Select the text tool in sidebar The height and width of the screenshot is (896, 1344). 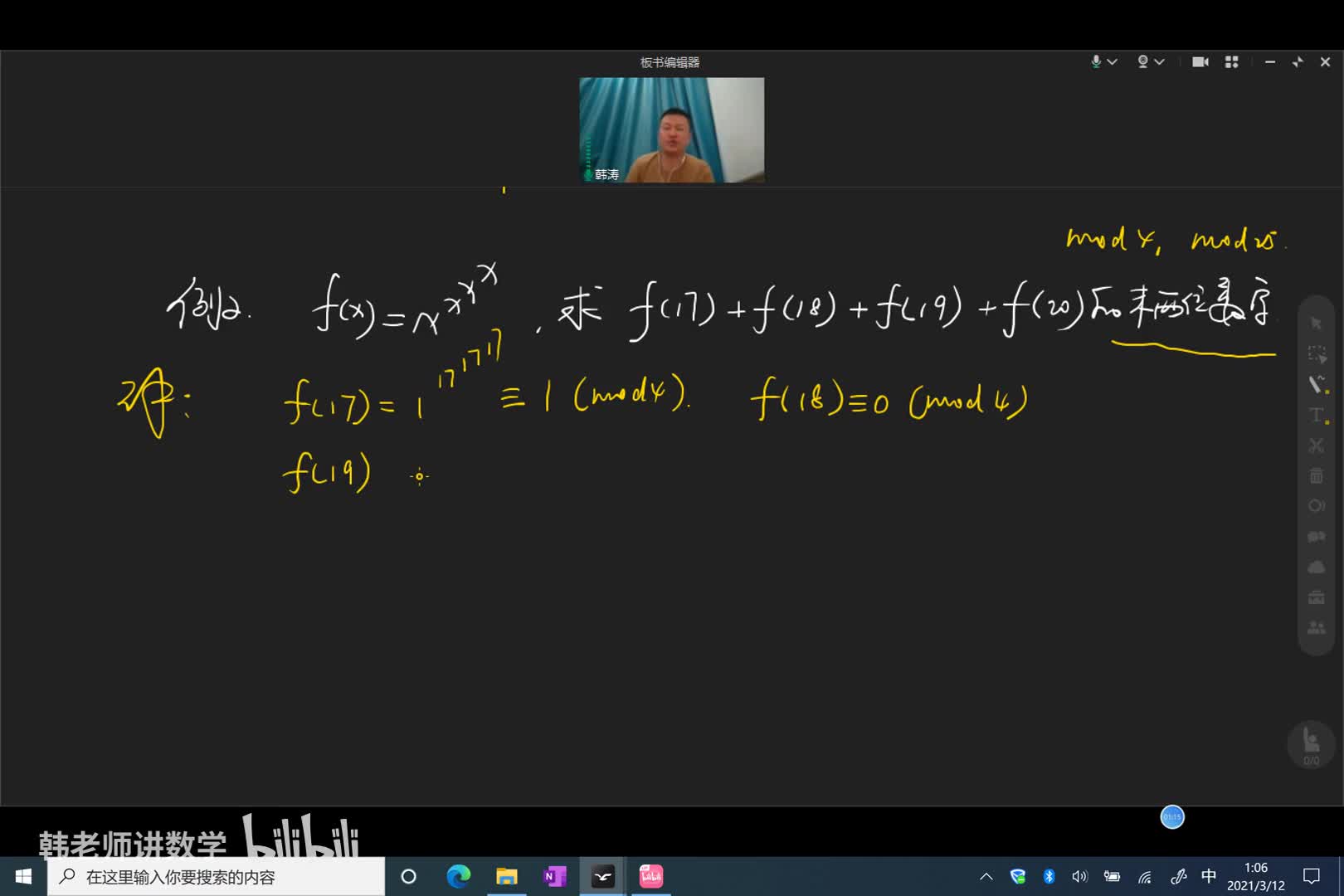click(x=1317, y=415)
